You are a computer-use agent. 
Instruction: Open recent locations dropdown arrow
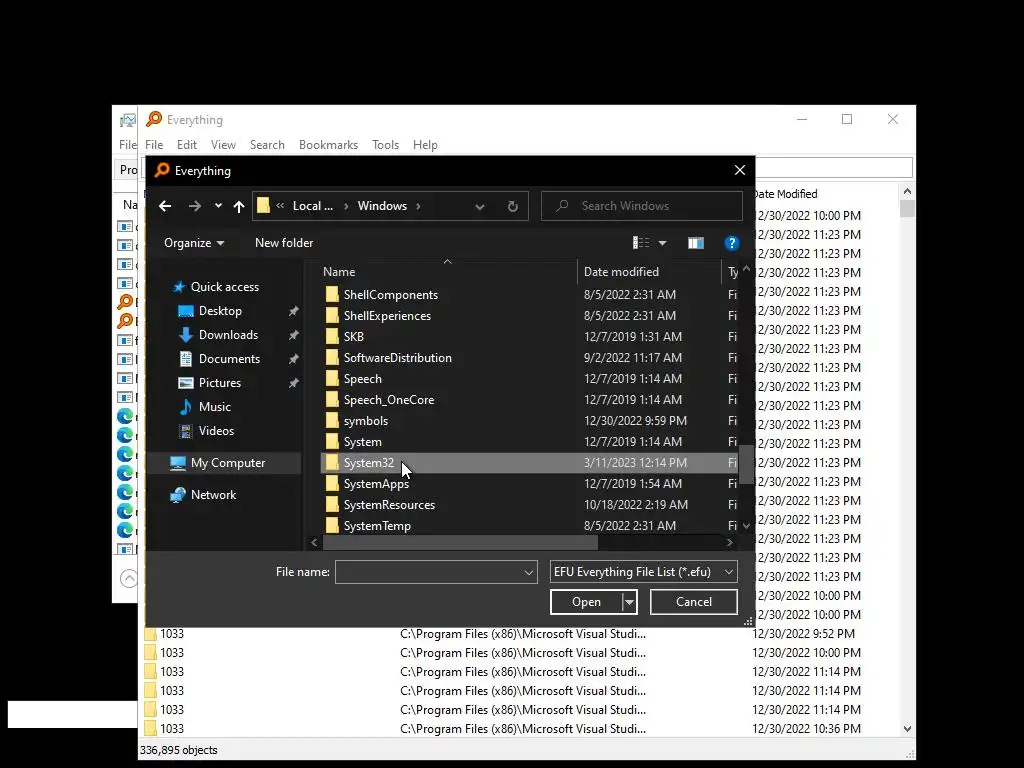click(218, 206)
